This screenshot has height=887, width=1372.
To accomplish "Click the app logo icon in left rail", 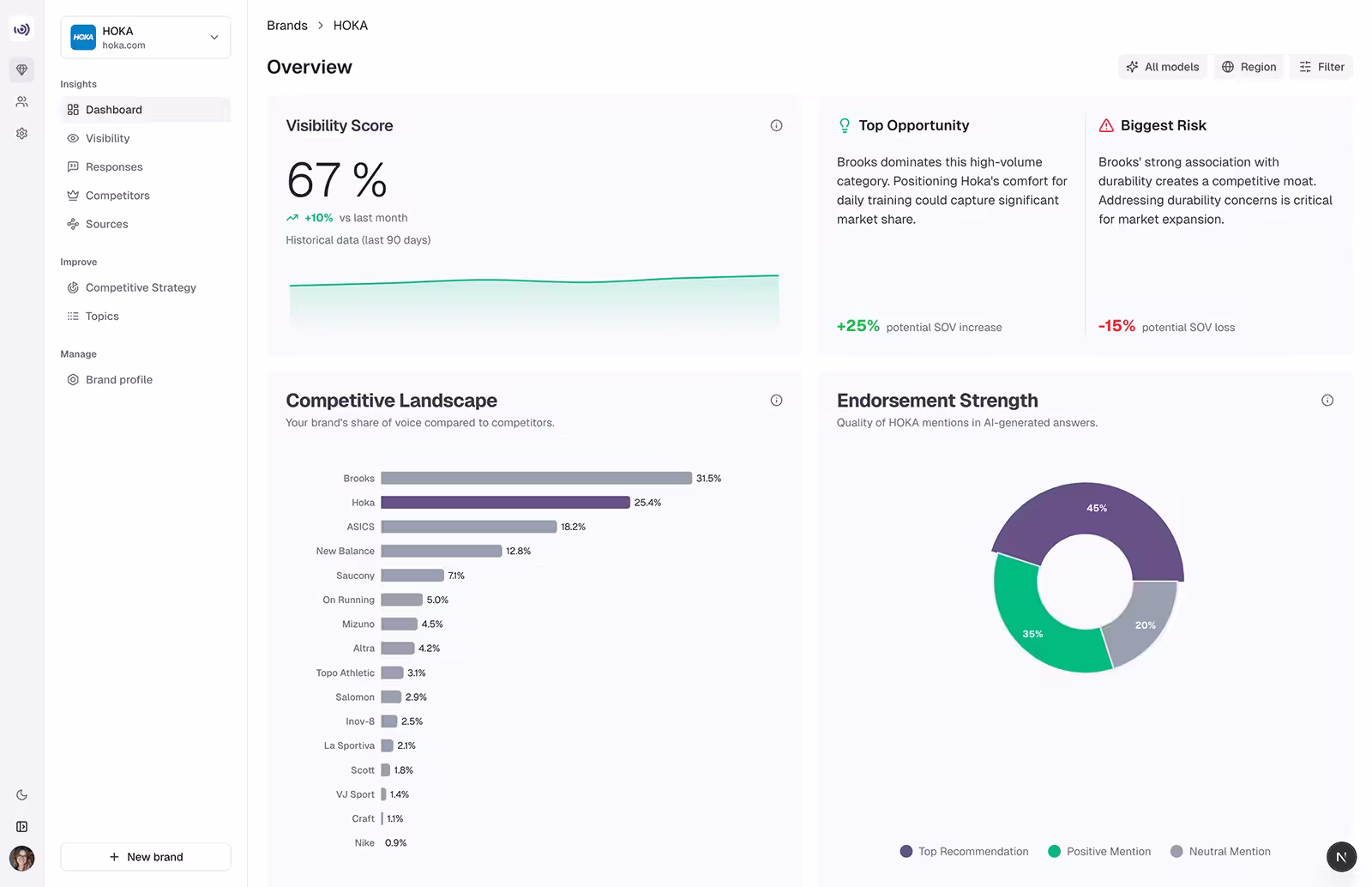I will click(21, 29).
